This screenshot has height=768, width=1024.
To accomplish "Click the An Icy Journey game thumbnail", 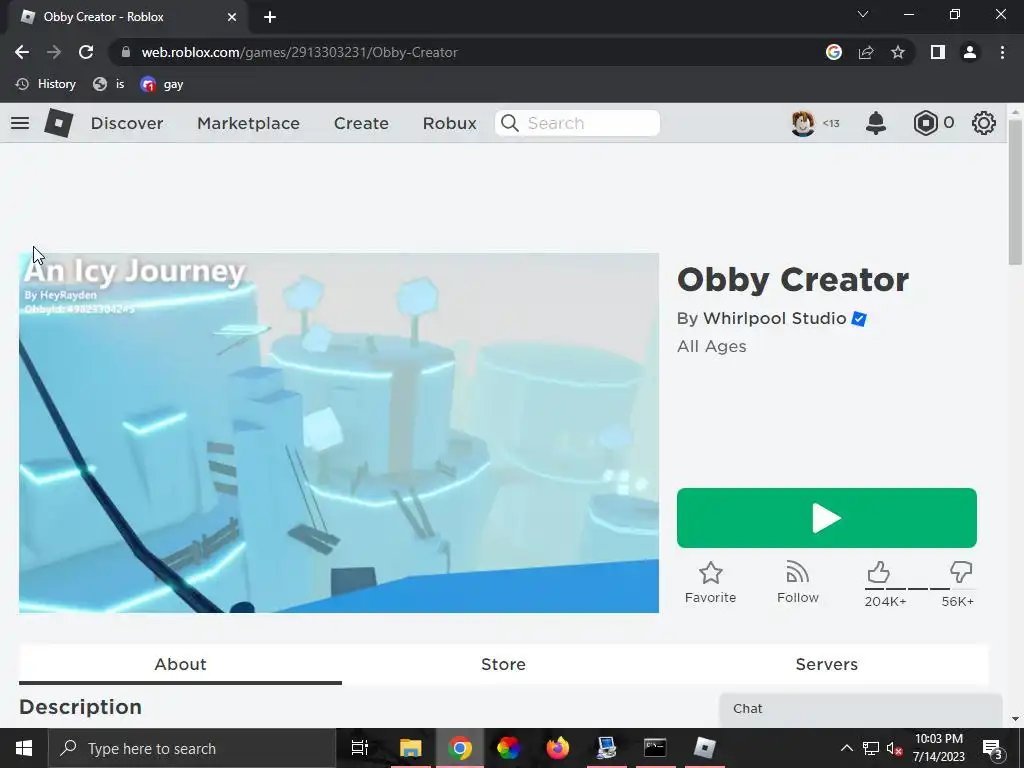I will click(x=339, y=432).
